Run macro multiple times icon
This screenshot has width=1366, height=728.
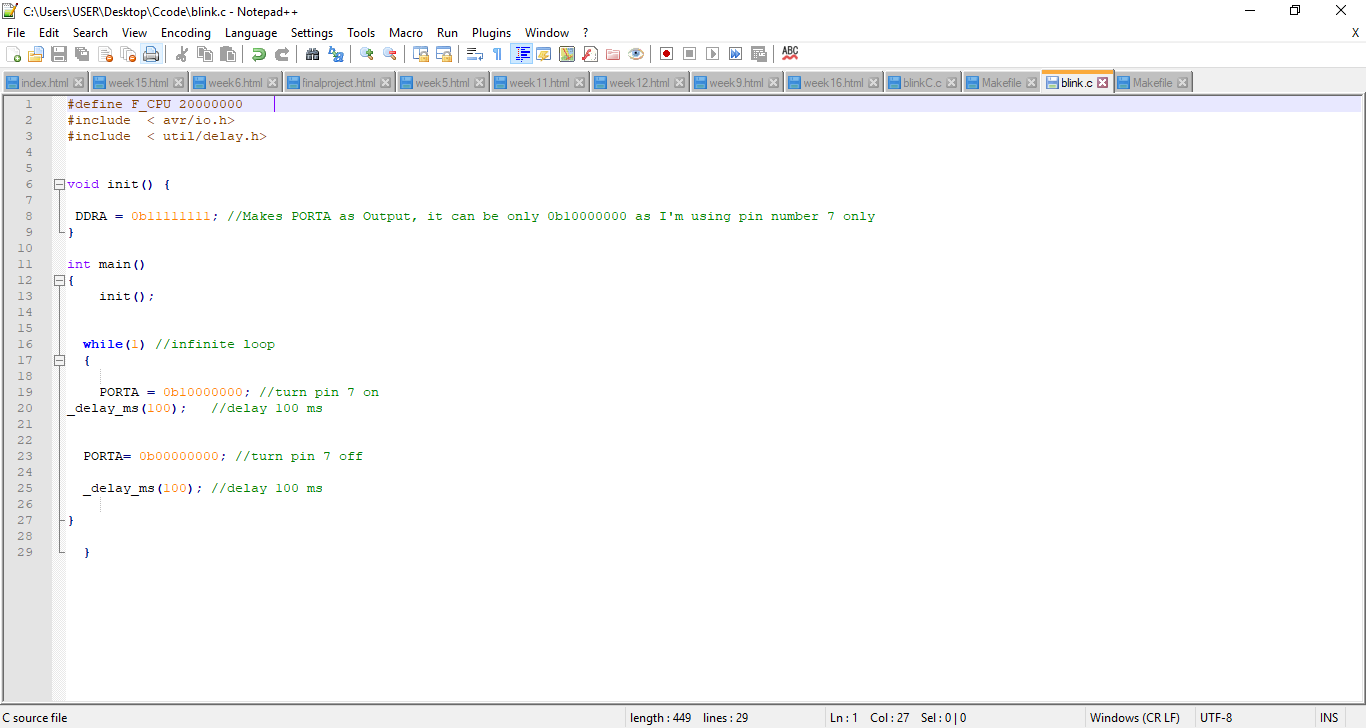[x=734, y=54]
